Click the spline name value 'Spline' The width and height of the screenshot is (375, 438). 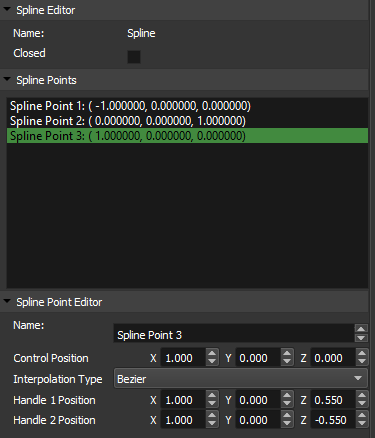(x=141, y=33)
